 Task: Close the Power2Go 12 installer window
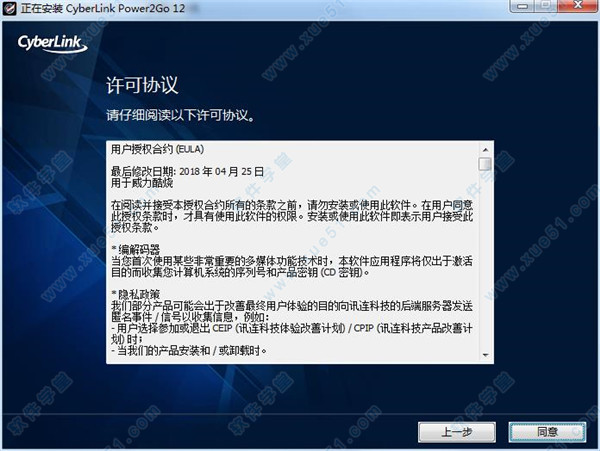578,6
